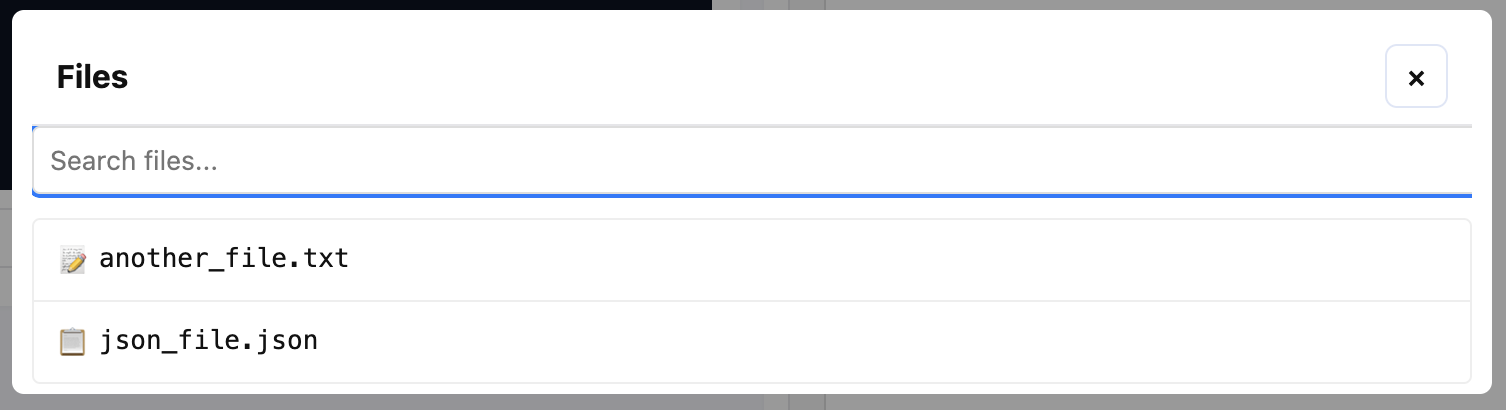Open json_file.json from the list
Image resolution: width=1506 pixels, height=410 pixels.
click(208, 342)
